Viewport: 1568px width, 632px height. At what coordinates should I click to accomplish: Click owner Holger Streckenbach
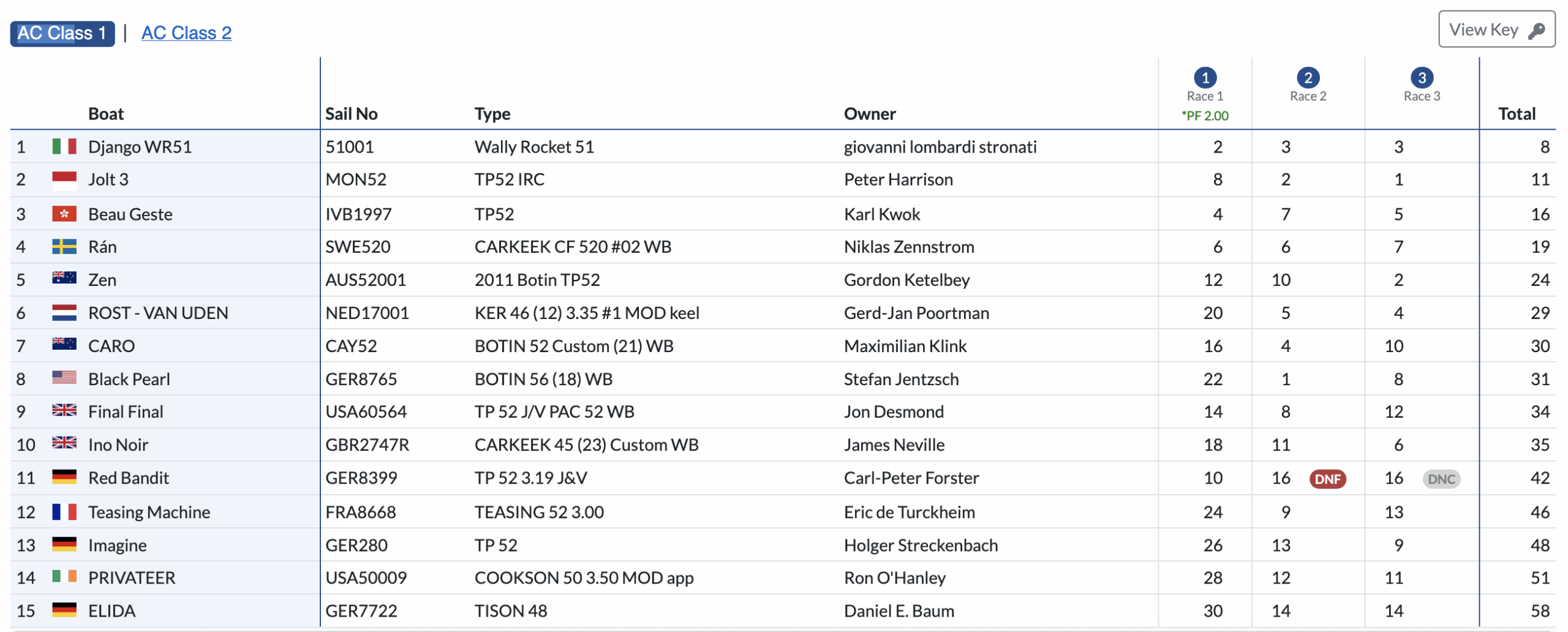[x=921, y=545]
